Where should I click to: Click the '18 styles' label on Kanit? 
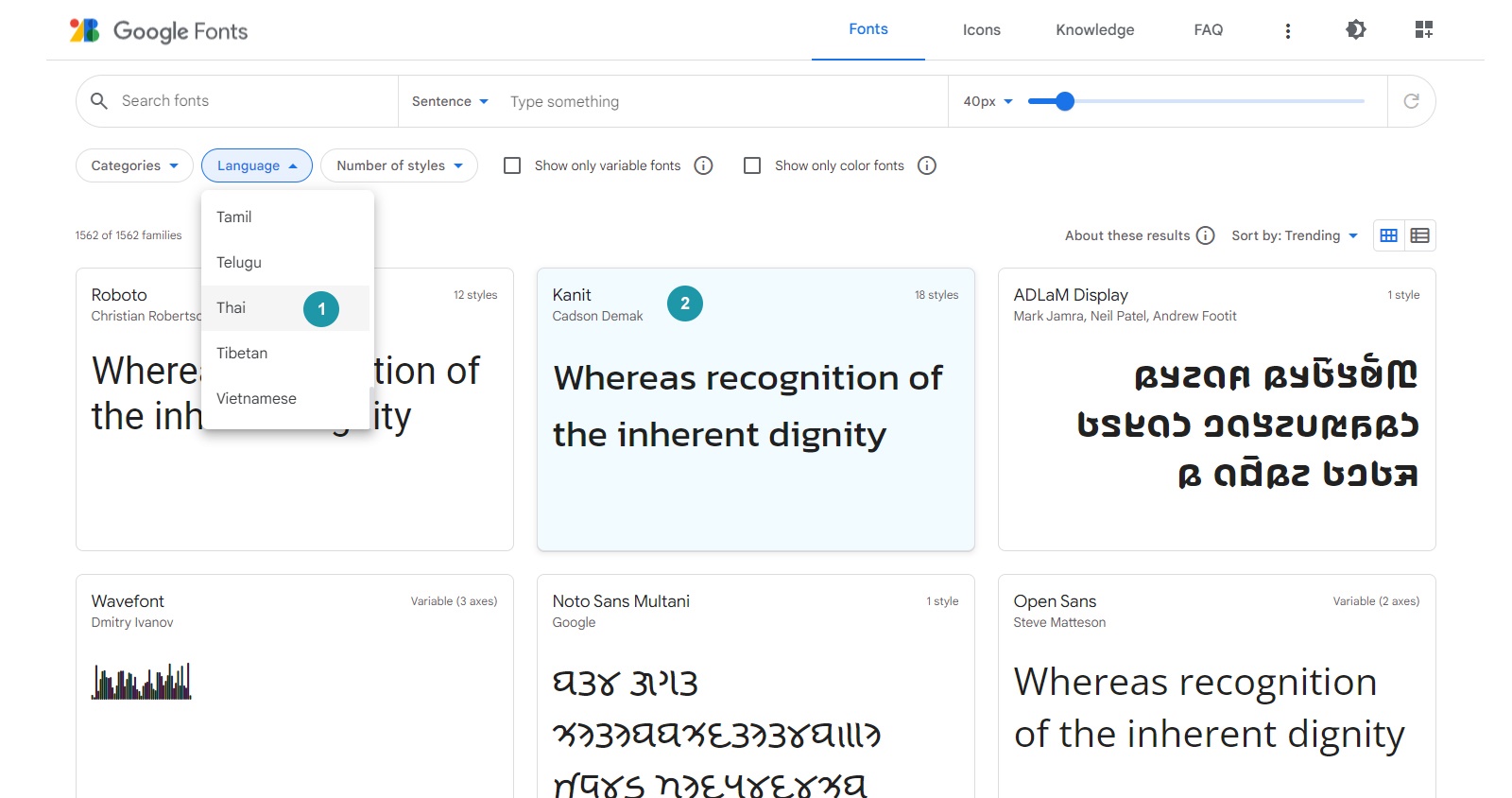point(936,295)
